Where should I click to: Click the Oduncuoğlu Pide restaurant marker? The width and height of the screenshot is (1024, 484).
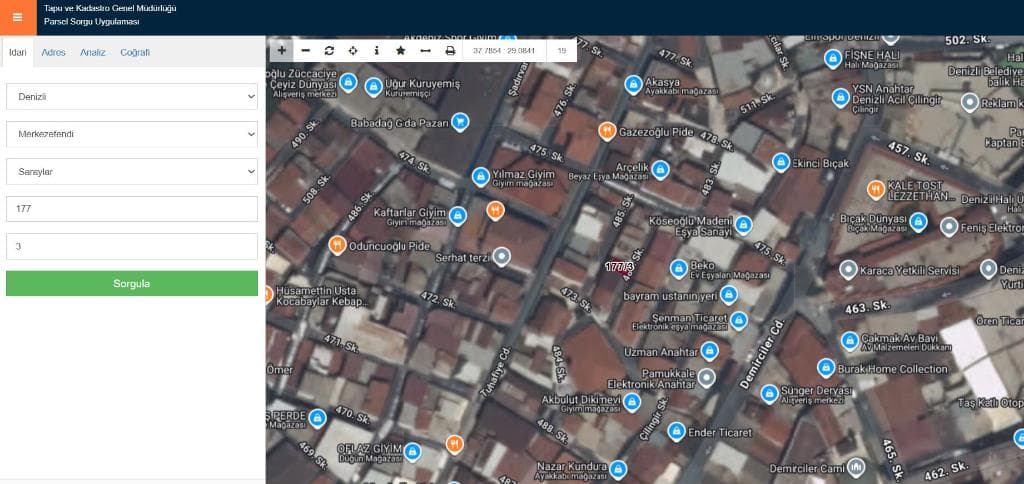[337, 245]
